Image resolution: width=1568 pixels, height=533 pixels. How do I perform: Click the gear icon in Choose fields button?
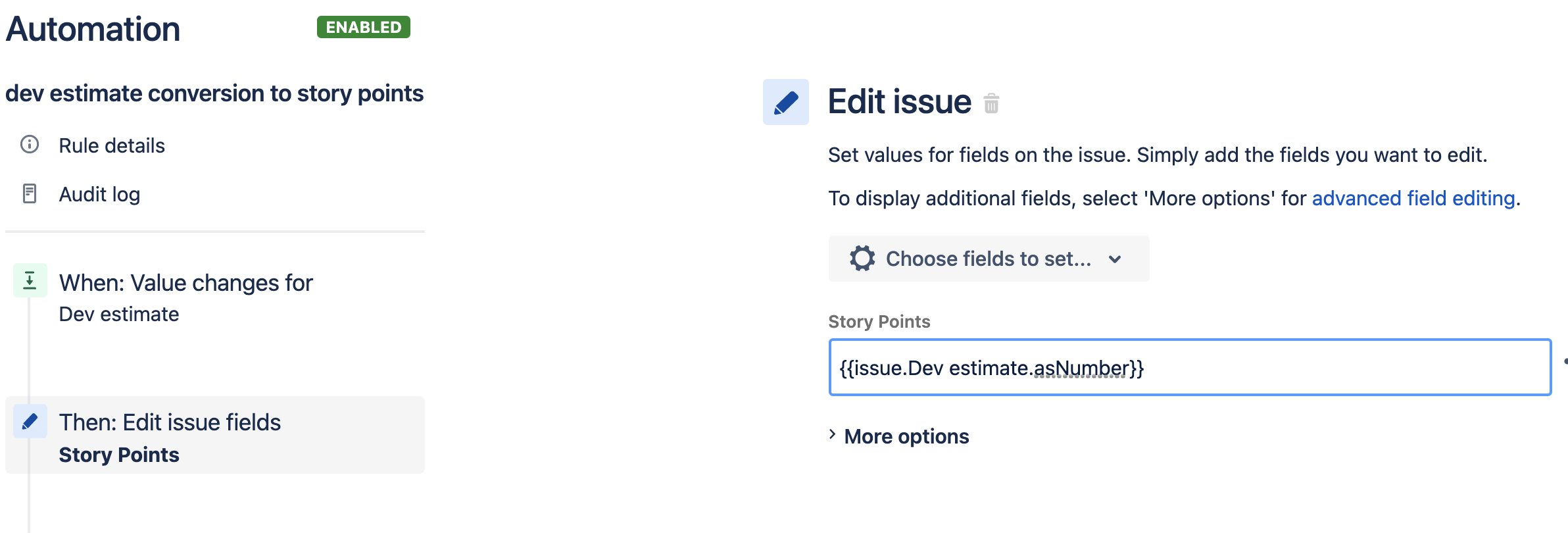[862, 259]
